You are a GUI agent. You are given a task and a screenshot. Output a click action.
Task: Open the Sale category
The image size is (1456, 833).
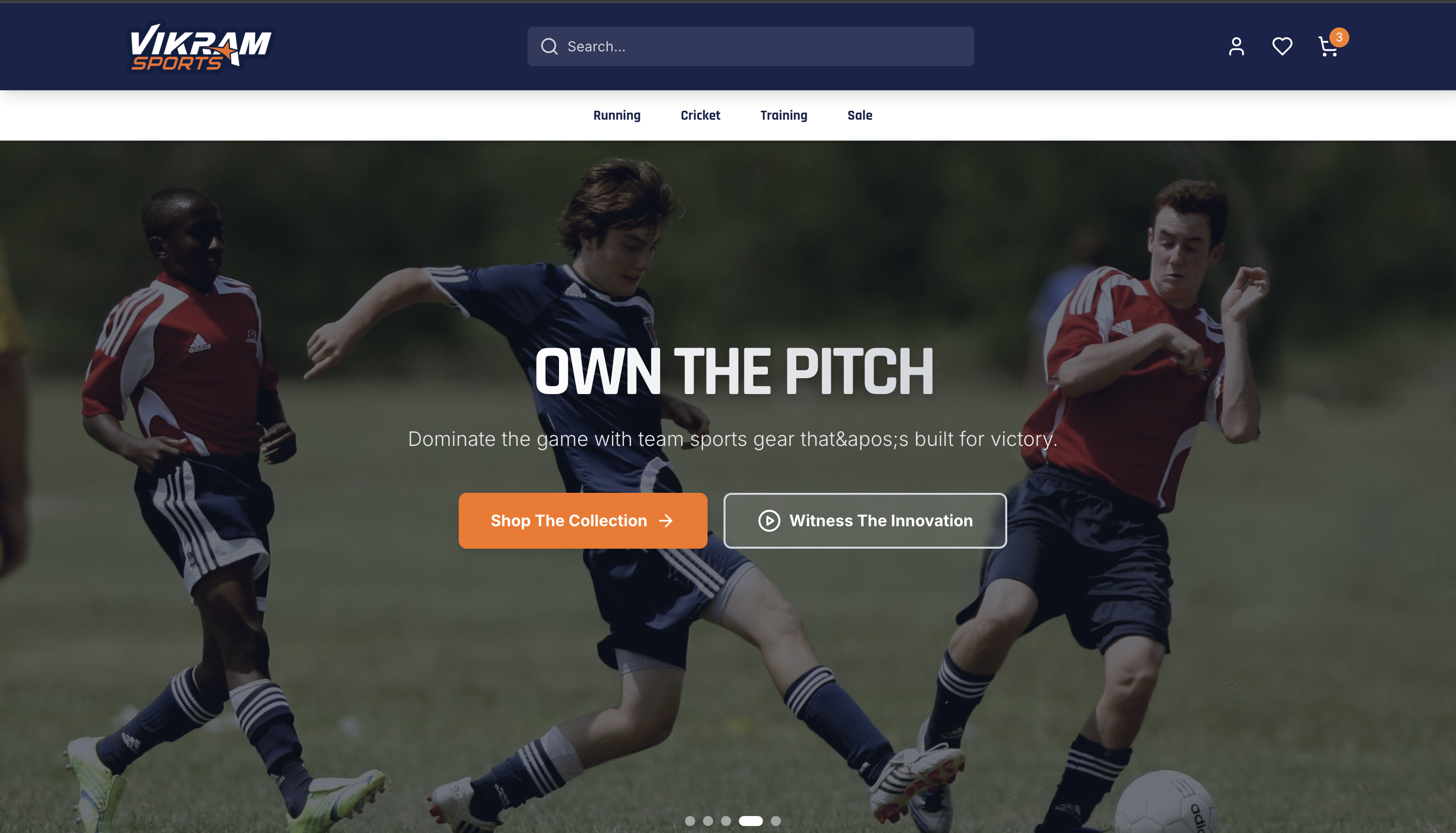(x=860, y=116)
